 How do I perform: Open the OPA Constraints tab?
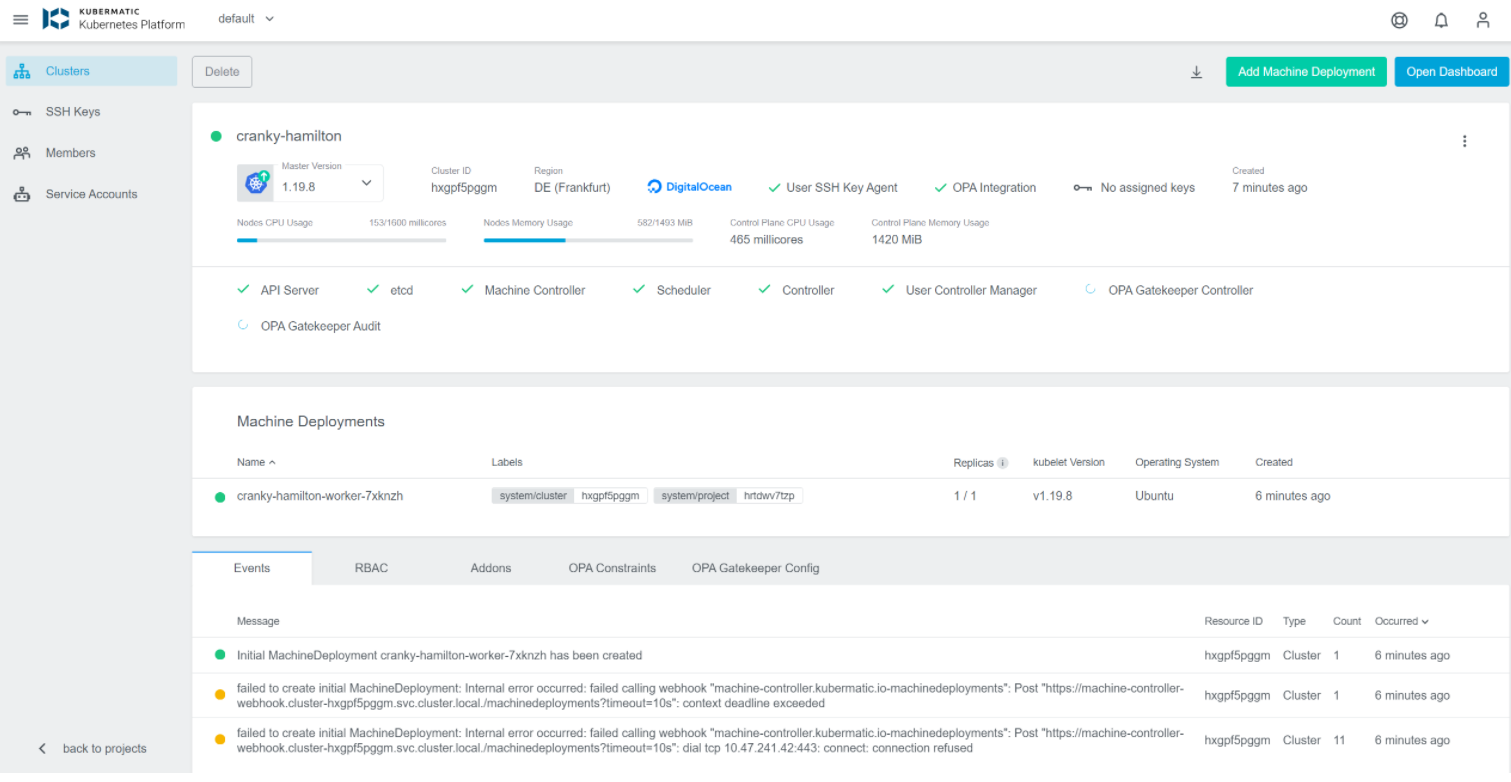(x=611, y=567)
